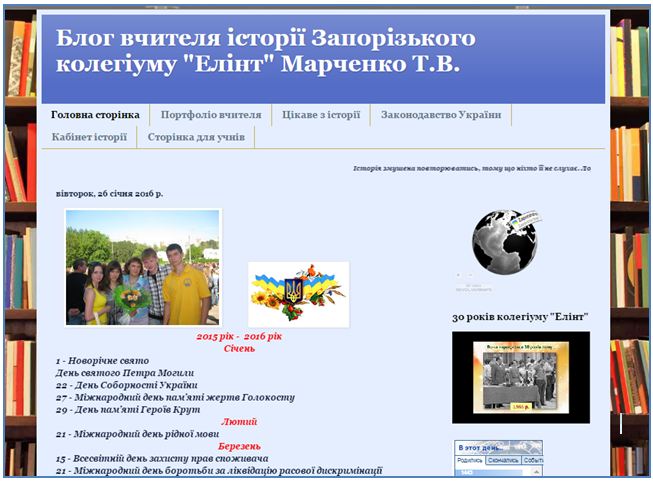Screen dimensions: 653x482
Task: Click the Ukrainian coat of arms image
Action: pyautogui.click(x=298, y=292)
